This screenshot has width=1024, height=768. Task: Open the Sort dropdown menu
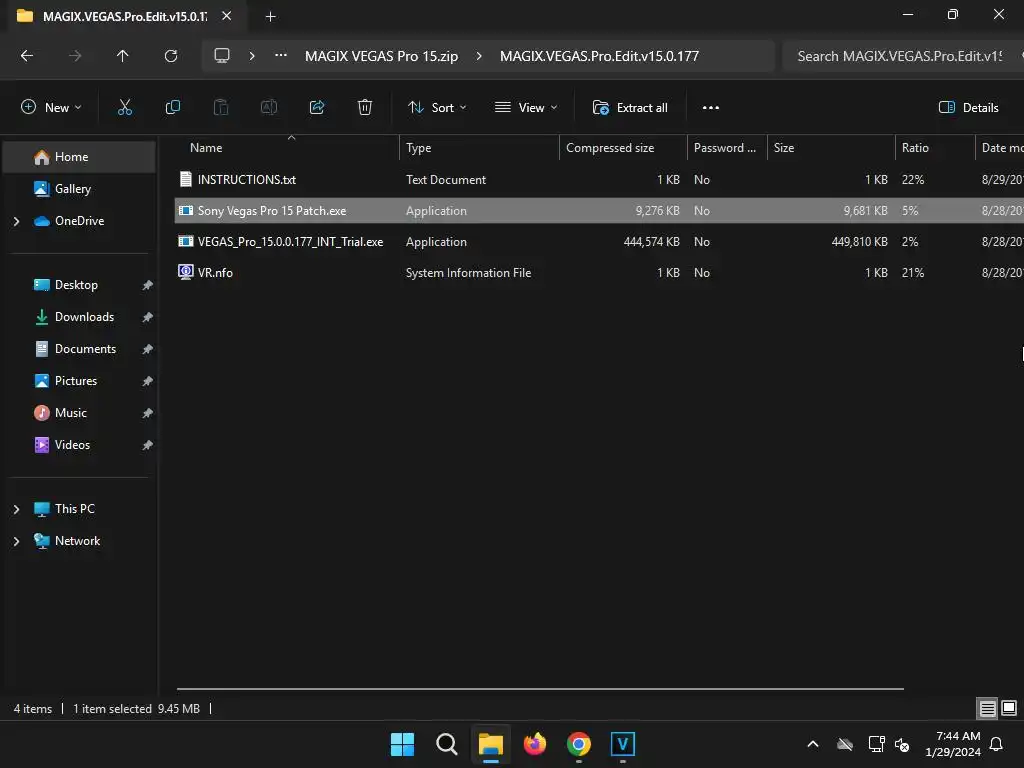pyautogui.click(x=437, y=108)
